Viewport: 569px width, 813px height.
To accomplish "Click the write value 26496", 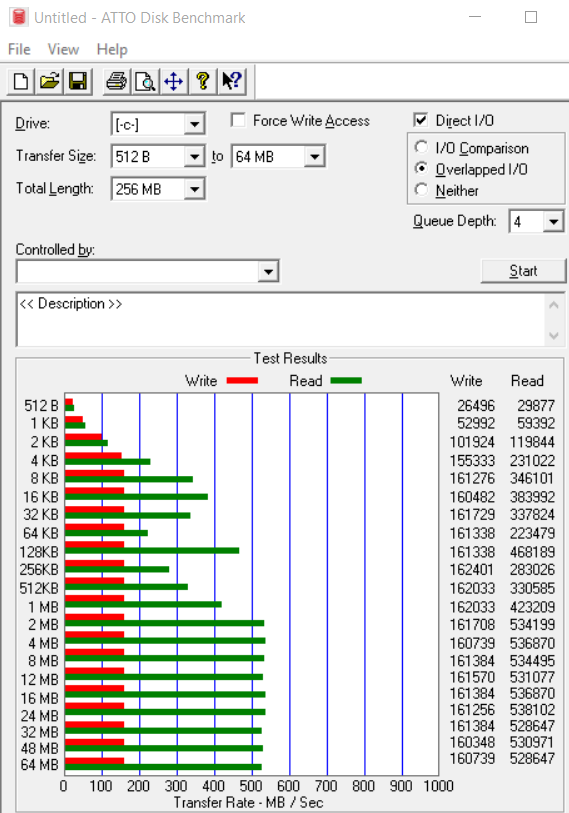I will [x=476, y=405].
